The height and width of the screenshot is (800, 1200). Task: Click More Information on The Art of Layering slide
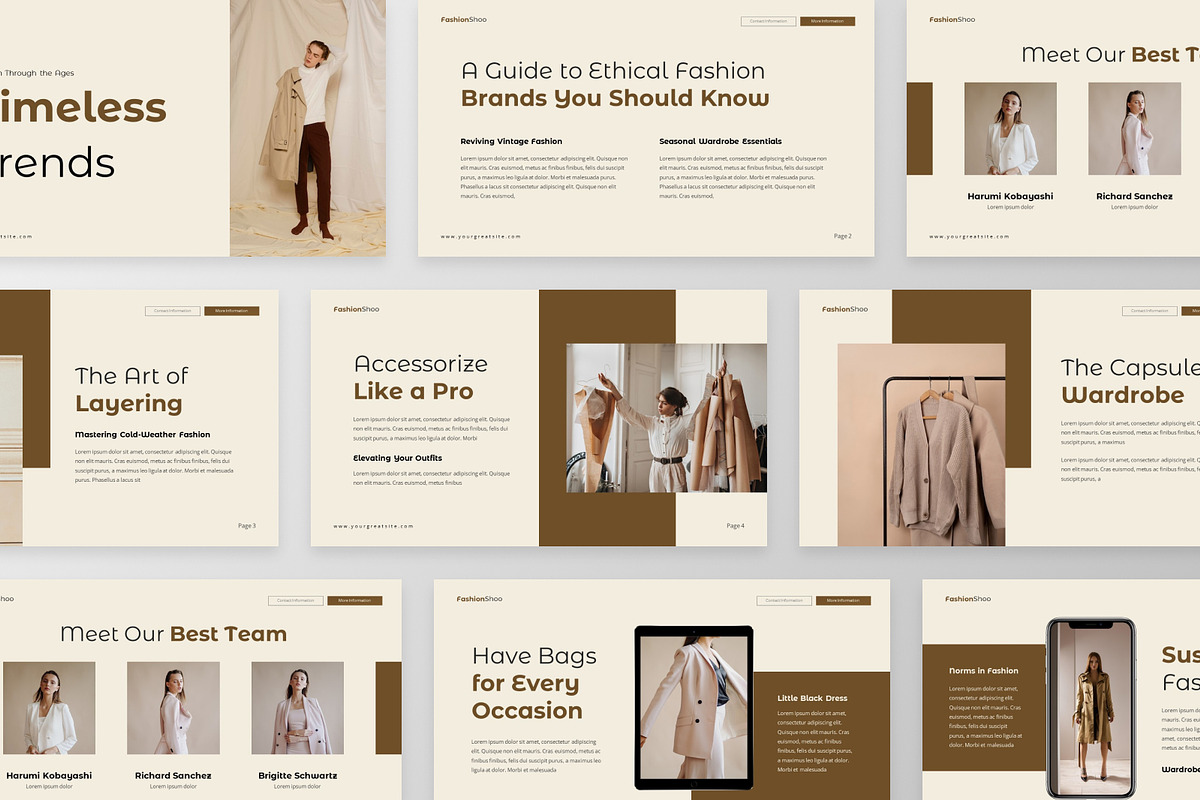[x=231, y=311]
